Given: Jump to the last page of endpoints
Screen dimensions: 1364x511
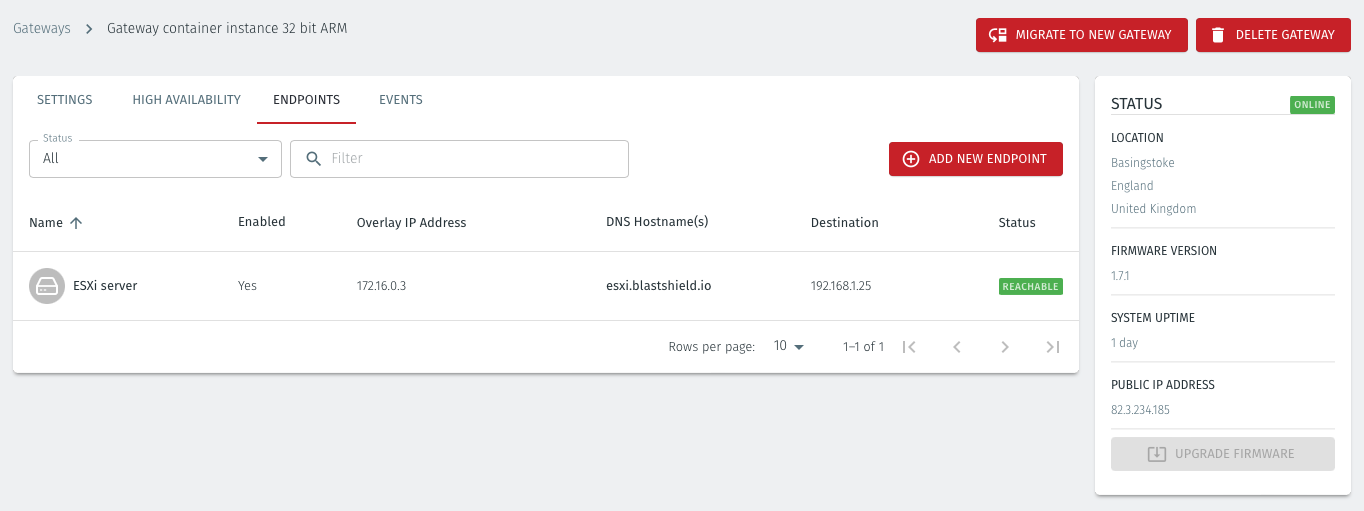Looking at the screenshot, I should click(1052, 347).
